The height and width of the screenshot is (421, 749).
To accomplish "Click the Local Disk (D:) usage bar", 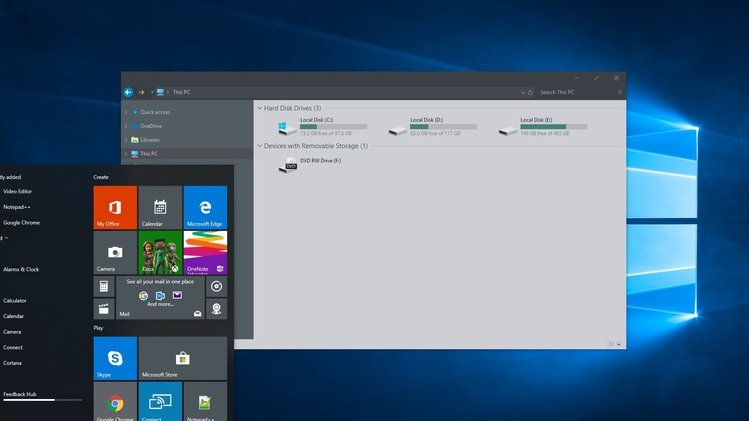I will coord(443,127).
